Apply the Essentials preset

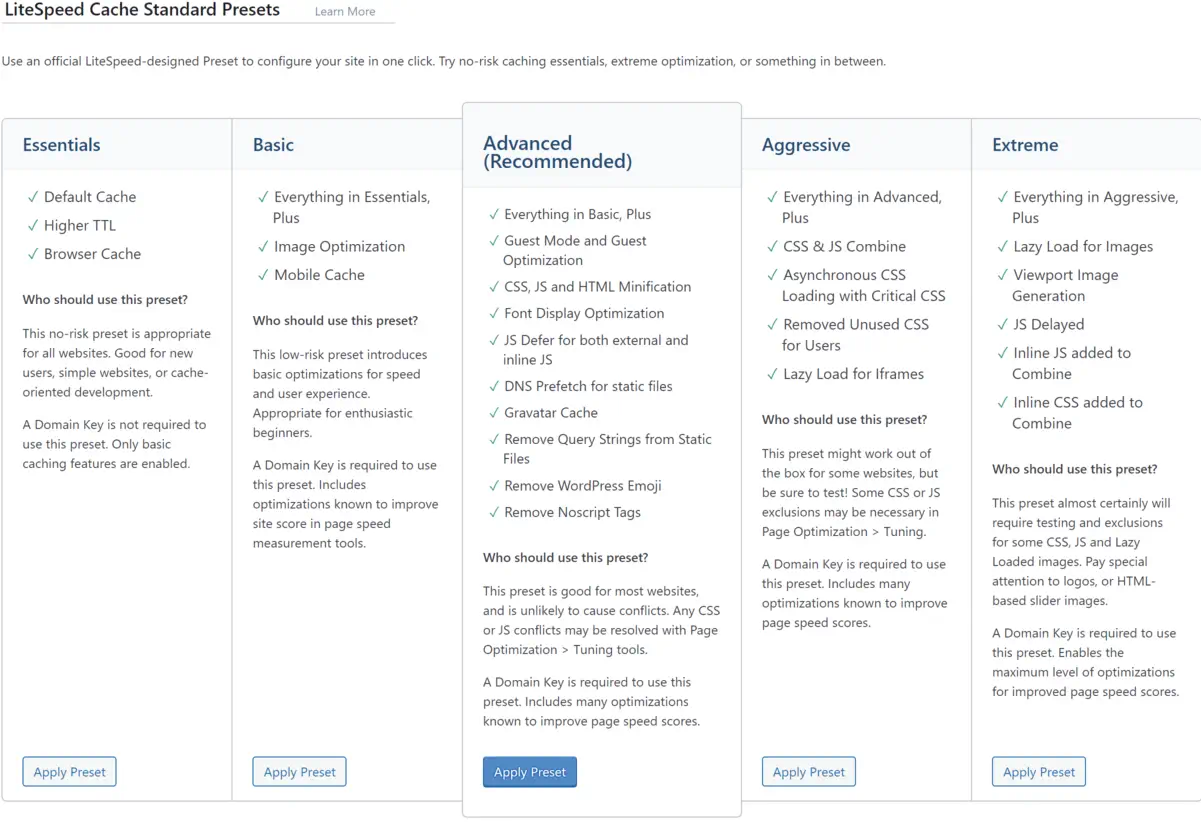click(69, 771)
